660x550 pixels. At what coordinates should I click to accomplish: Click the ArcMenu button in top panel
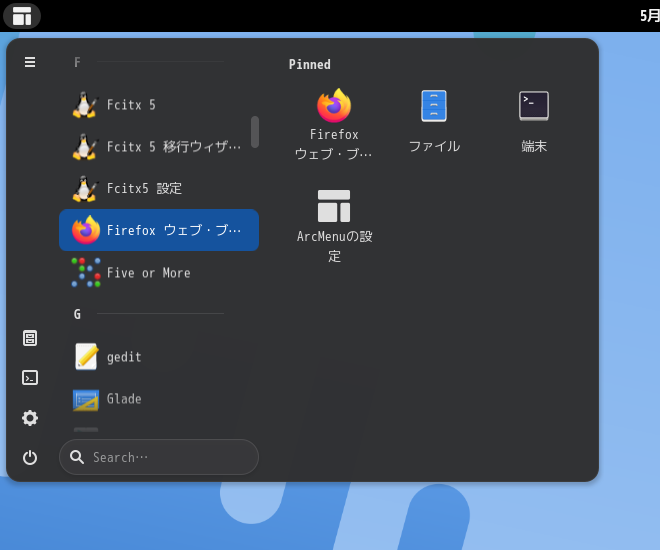pos(22,16)
